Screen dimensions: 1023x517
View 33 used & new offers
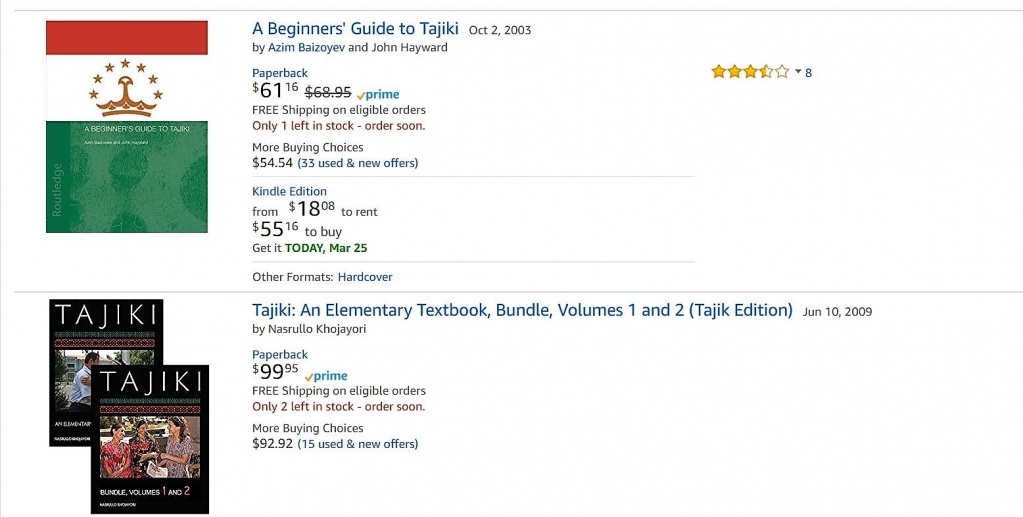tap(358, 163)
